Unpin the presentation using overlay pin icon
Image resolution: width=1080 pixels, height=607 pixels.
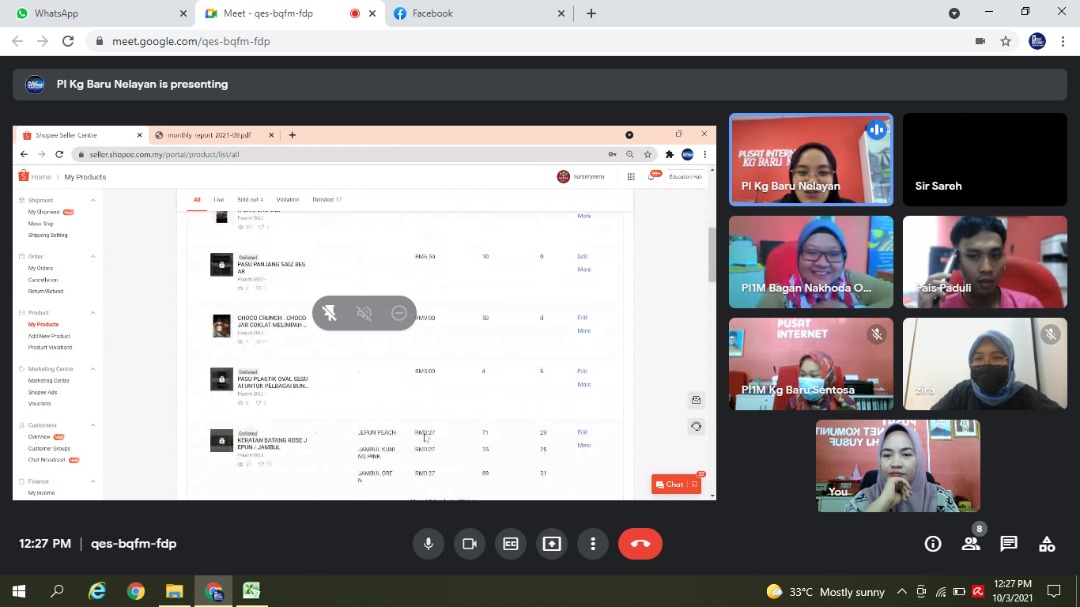pyautogui.click(x=330, y=313)
